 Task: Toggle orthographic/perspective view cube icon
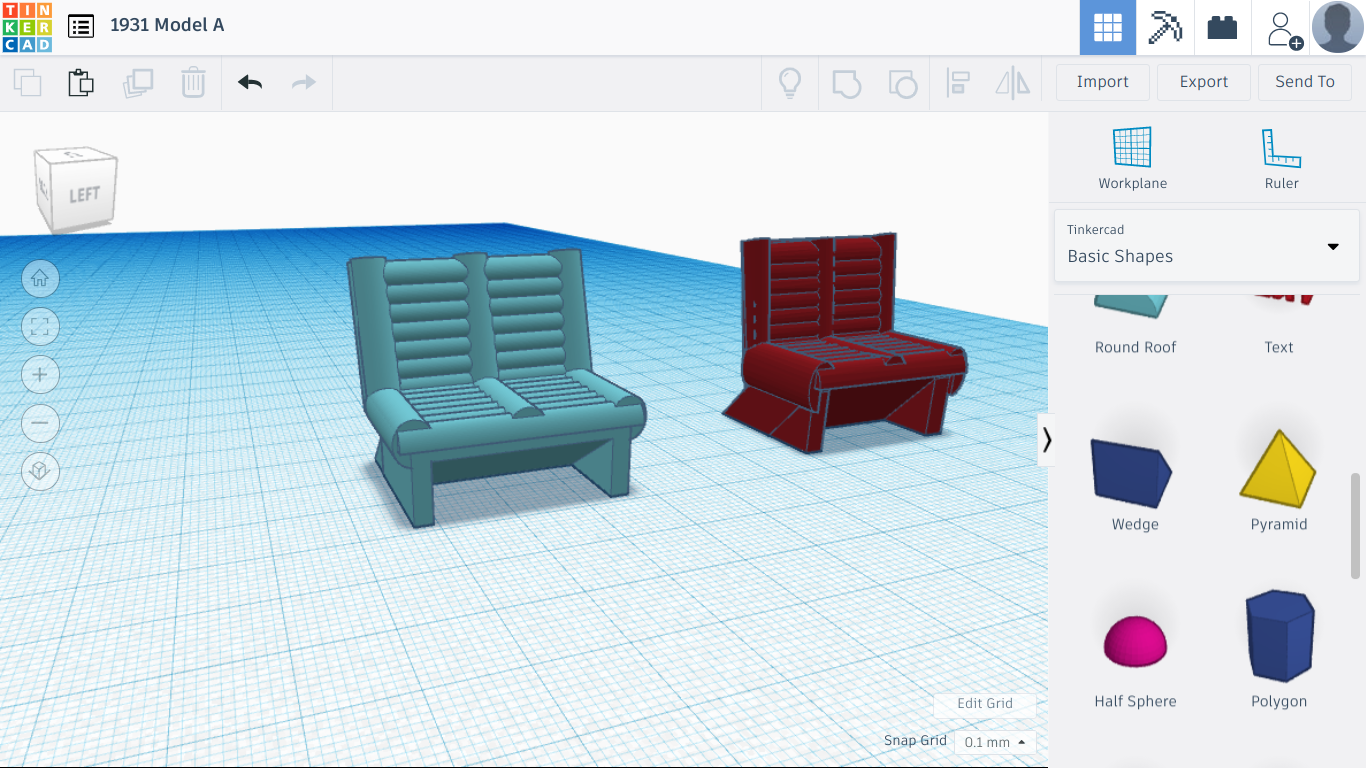click(x=40, y=470)
